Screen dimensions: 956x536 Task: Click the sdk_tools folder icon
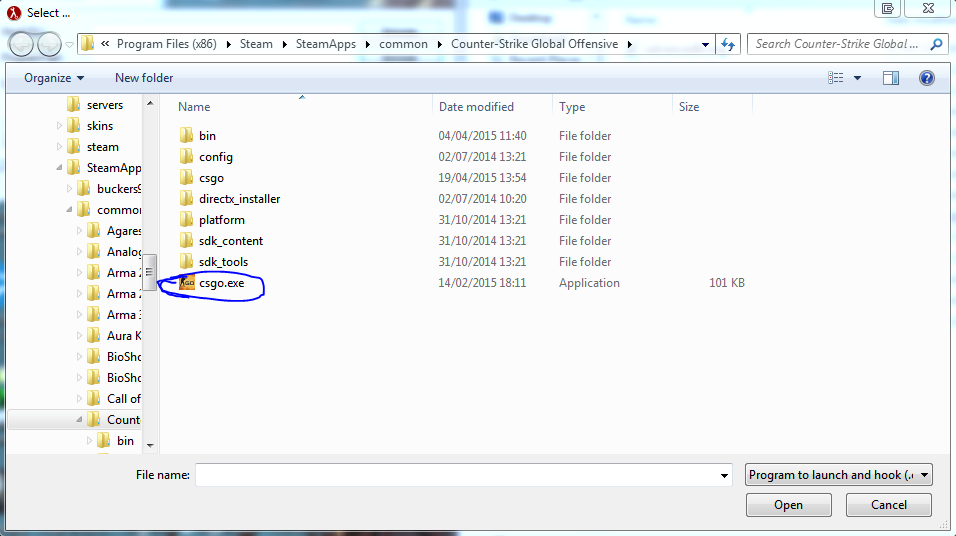point(187,262)
